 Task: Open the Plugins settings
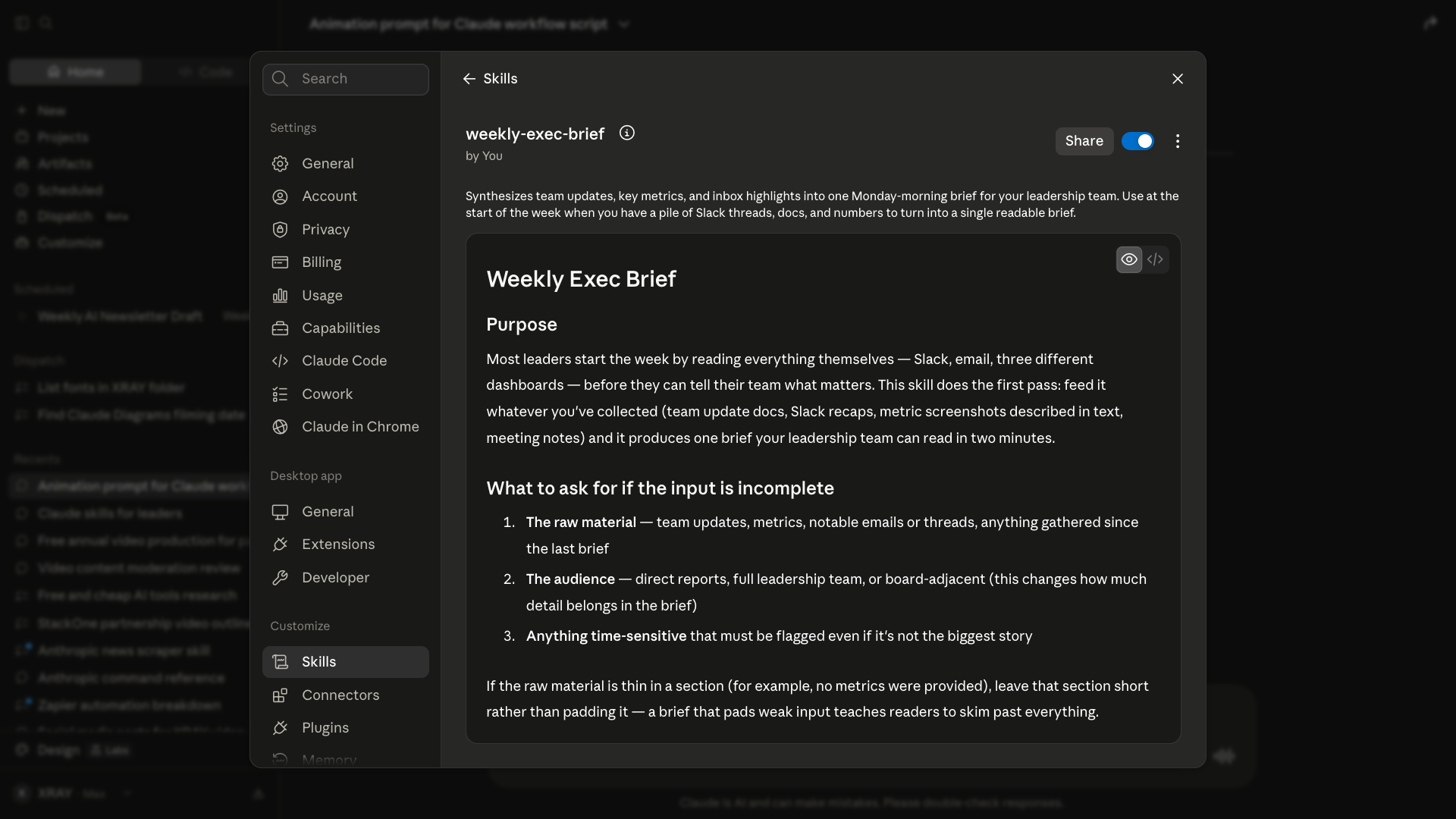tap(346, 728)
